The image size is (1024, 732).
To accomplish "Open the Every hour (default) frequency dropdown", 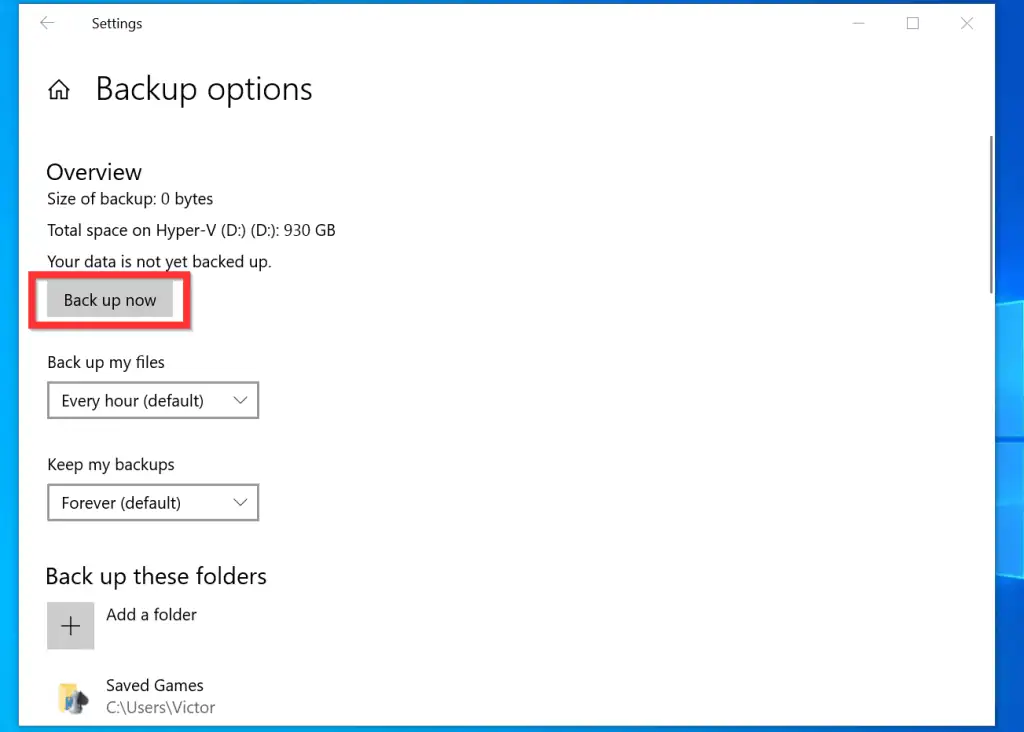I will click(x=152, y=401).
